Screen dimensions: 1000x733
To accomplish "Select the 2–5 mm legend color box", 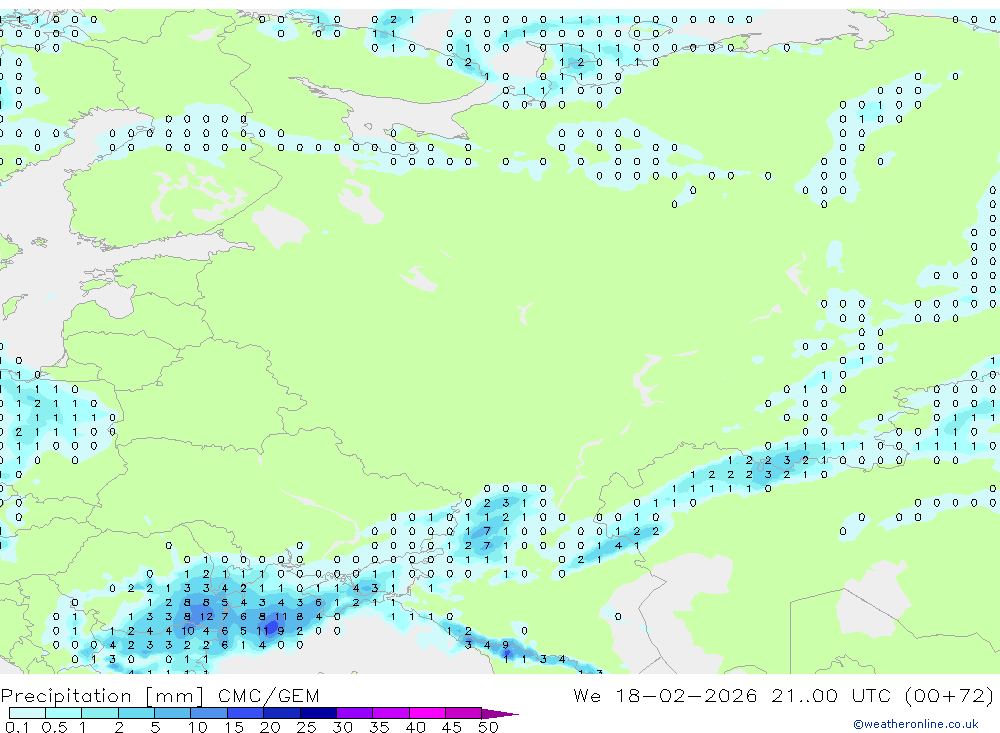I will coord(136,713).
